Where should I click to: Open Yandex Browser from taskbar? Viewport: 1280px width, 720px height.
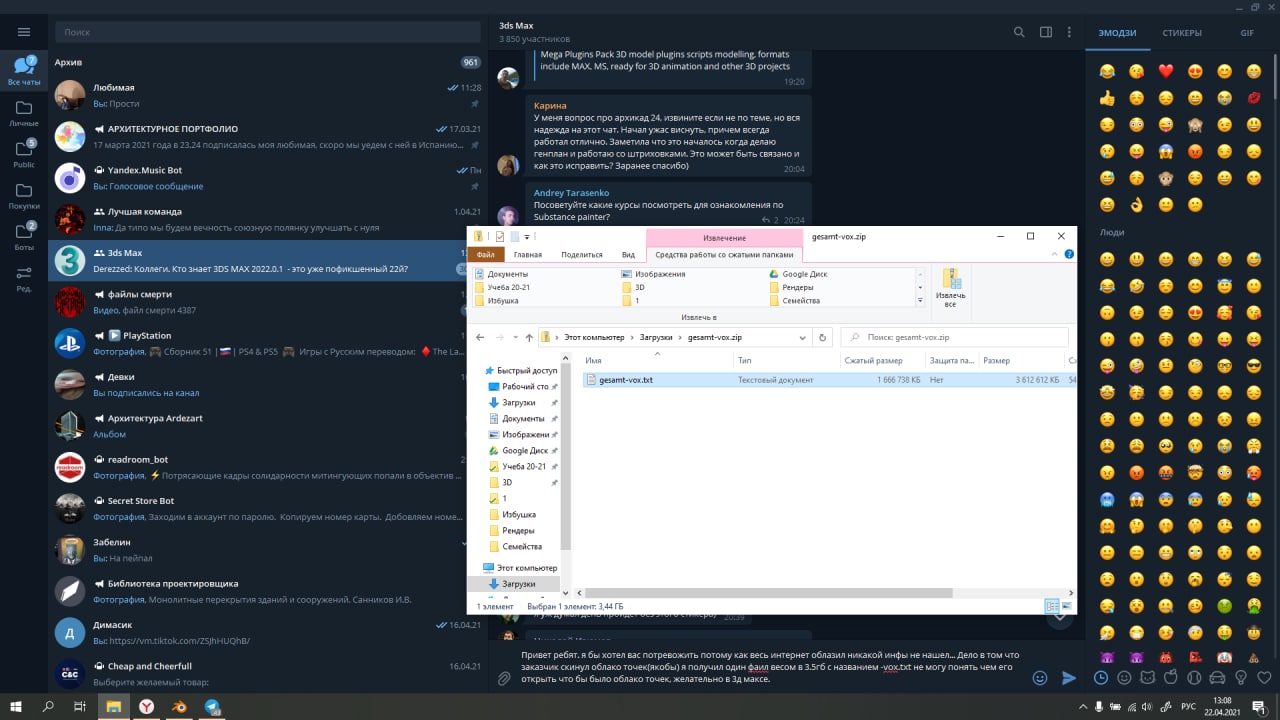(x=147, y=706)
